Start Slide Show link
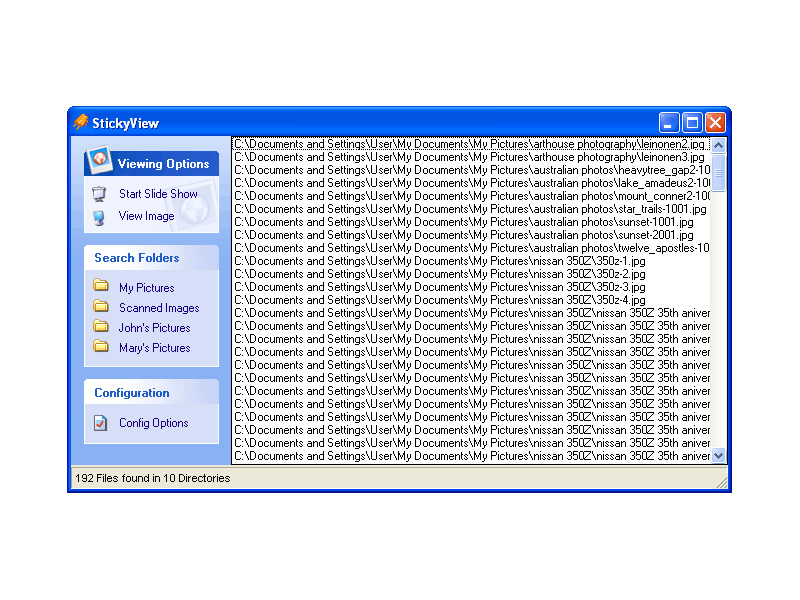Viewport: 800px width, 600px height. pos(158,194)
